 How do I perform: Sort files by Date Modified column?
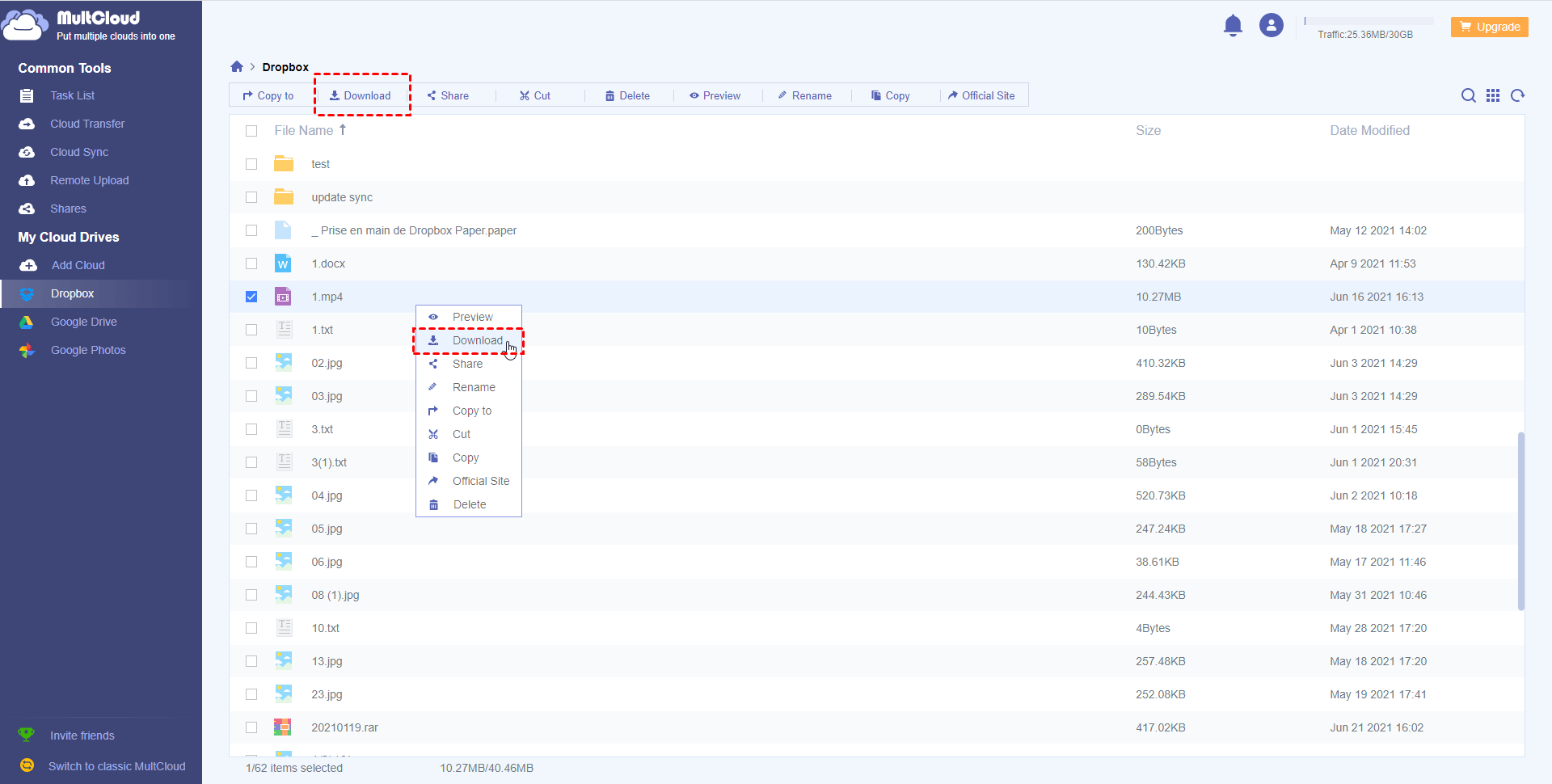1369,131
